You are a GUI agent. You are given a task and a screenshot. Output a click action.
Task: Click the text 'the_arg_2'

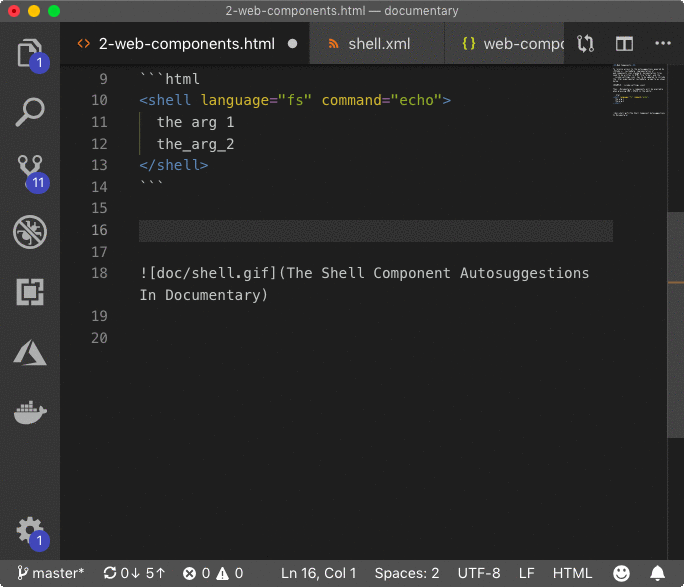[195, 144]
